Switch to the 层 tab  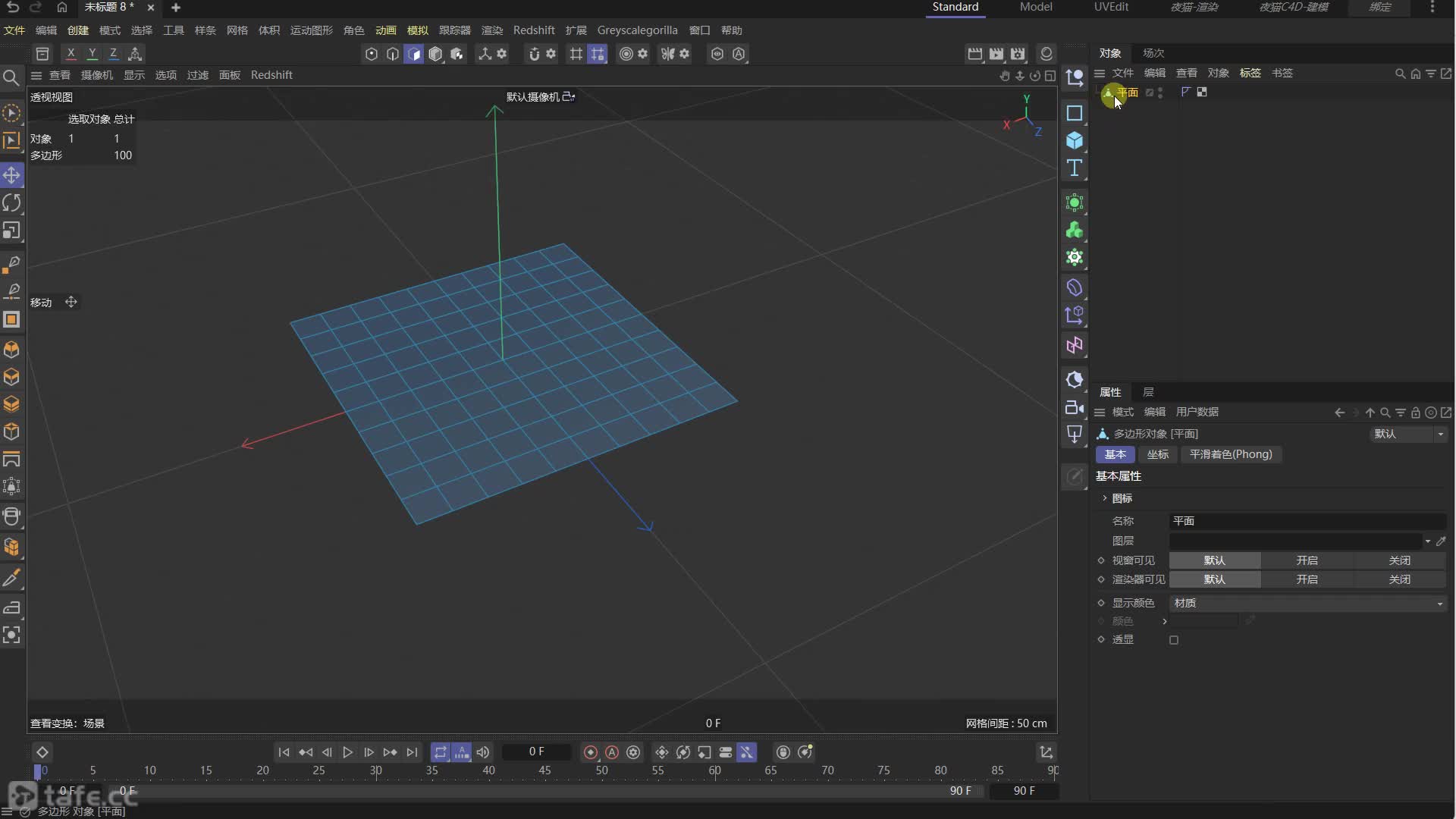[1148, 392]
